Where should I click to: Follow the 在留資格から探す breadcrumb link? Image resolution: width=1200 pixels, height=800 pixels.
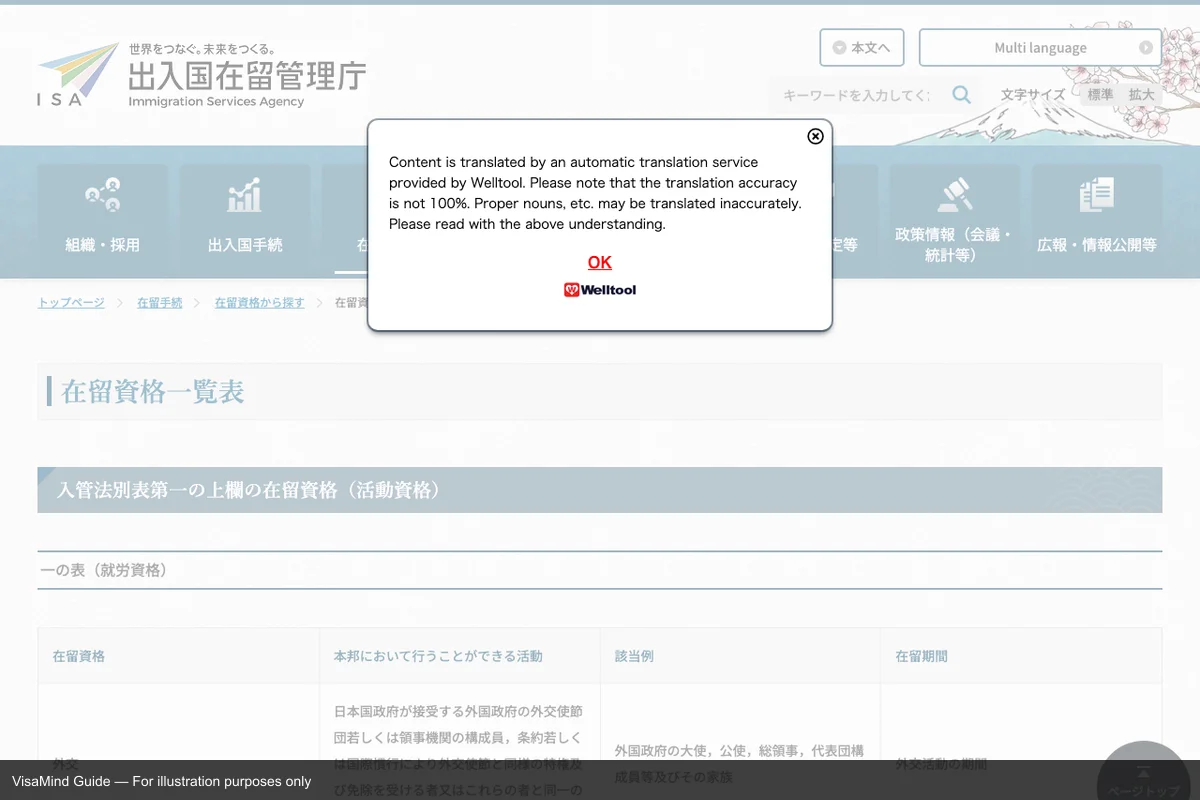[259, 301]
